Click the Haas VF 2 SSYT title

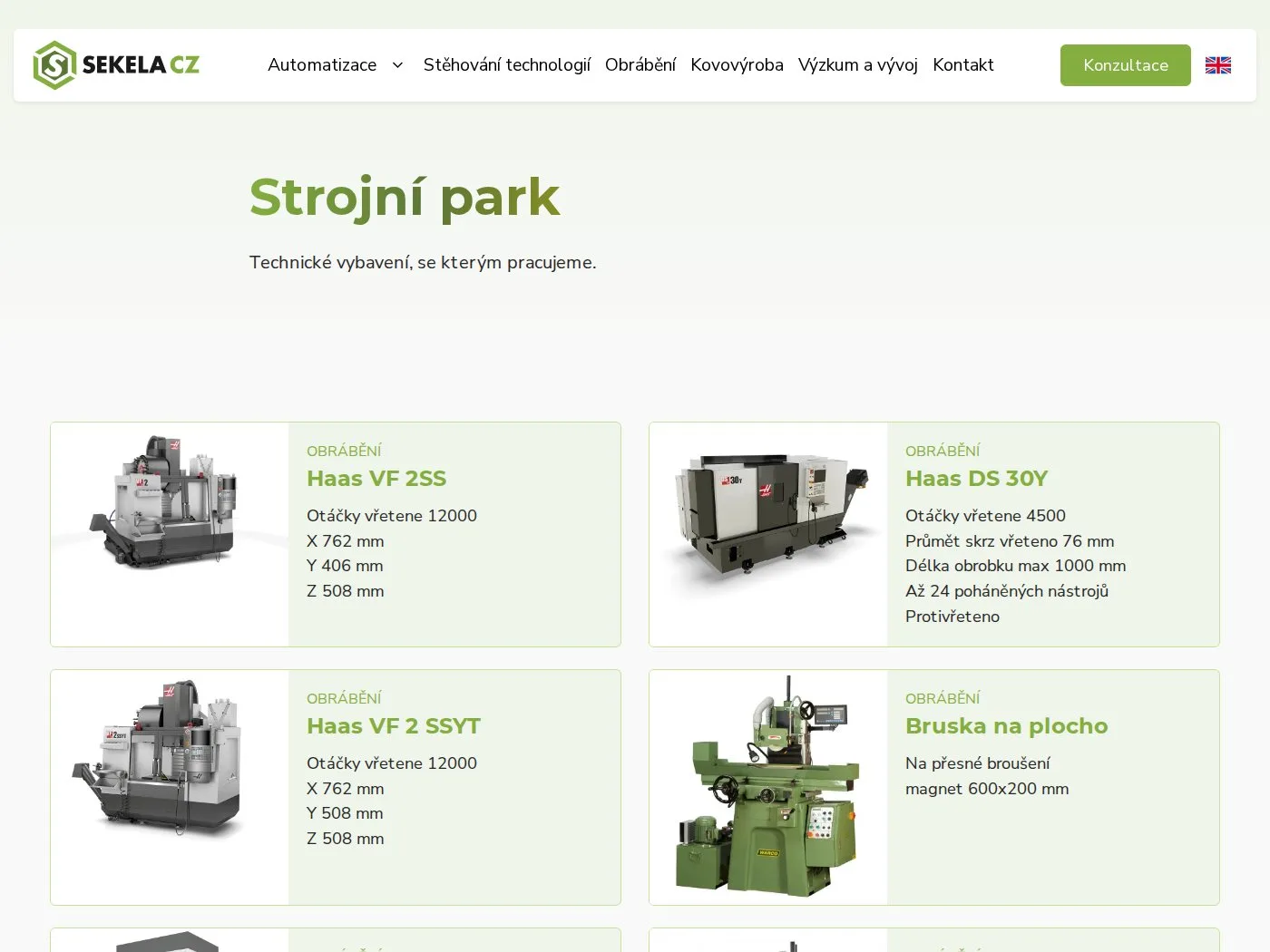point(394,726)
